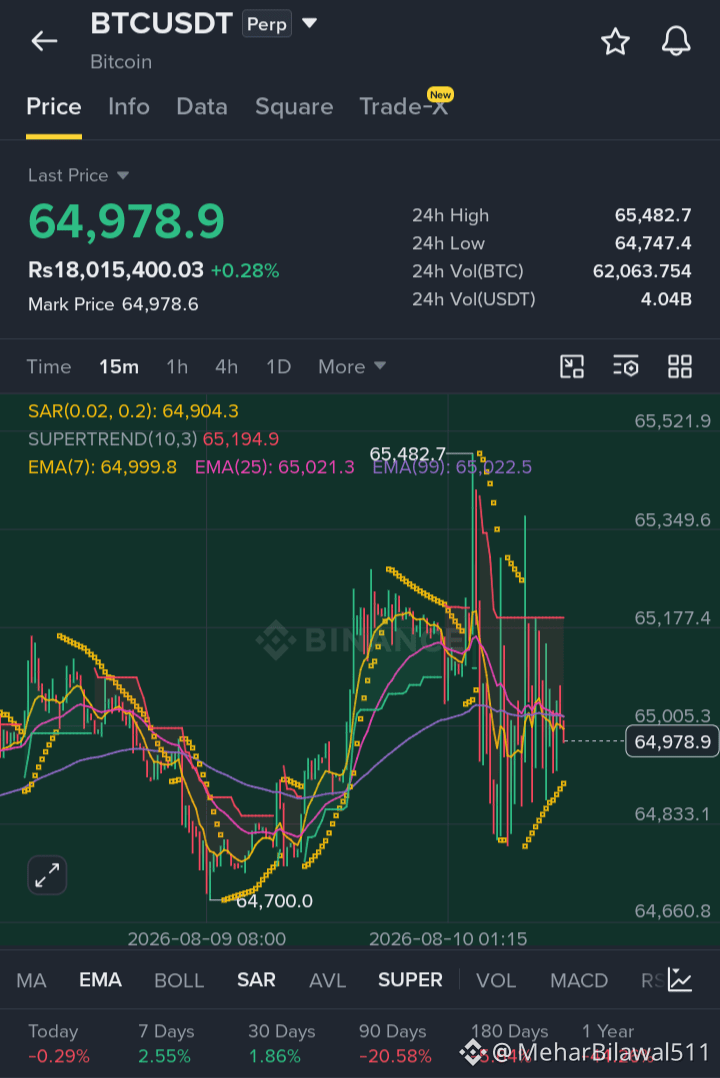Click the 64,700.0 low marker on chart
The image size is (720, 1078).
274,901
